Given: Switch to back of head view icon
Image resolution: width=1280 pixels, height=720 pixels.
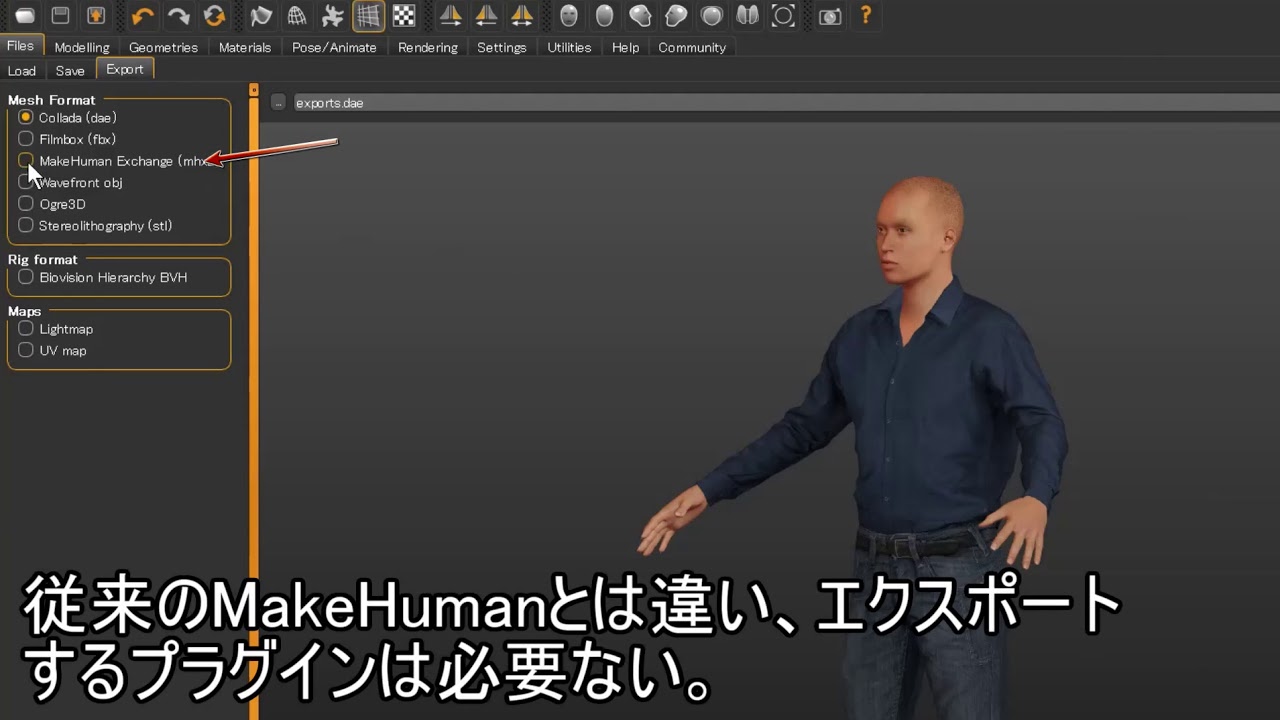Looking at the screenshot, I should pyautogui.click(x=604, y=15).
